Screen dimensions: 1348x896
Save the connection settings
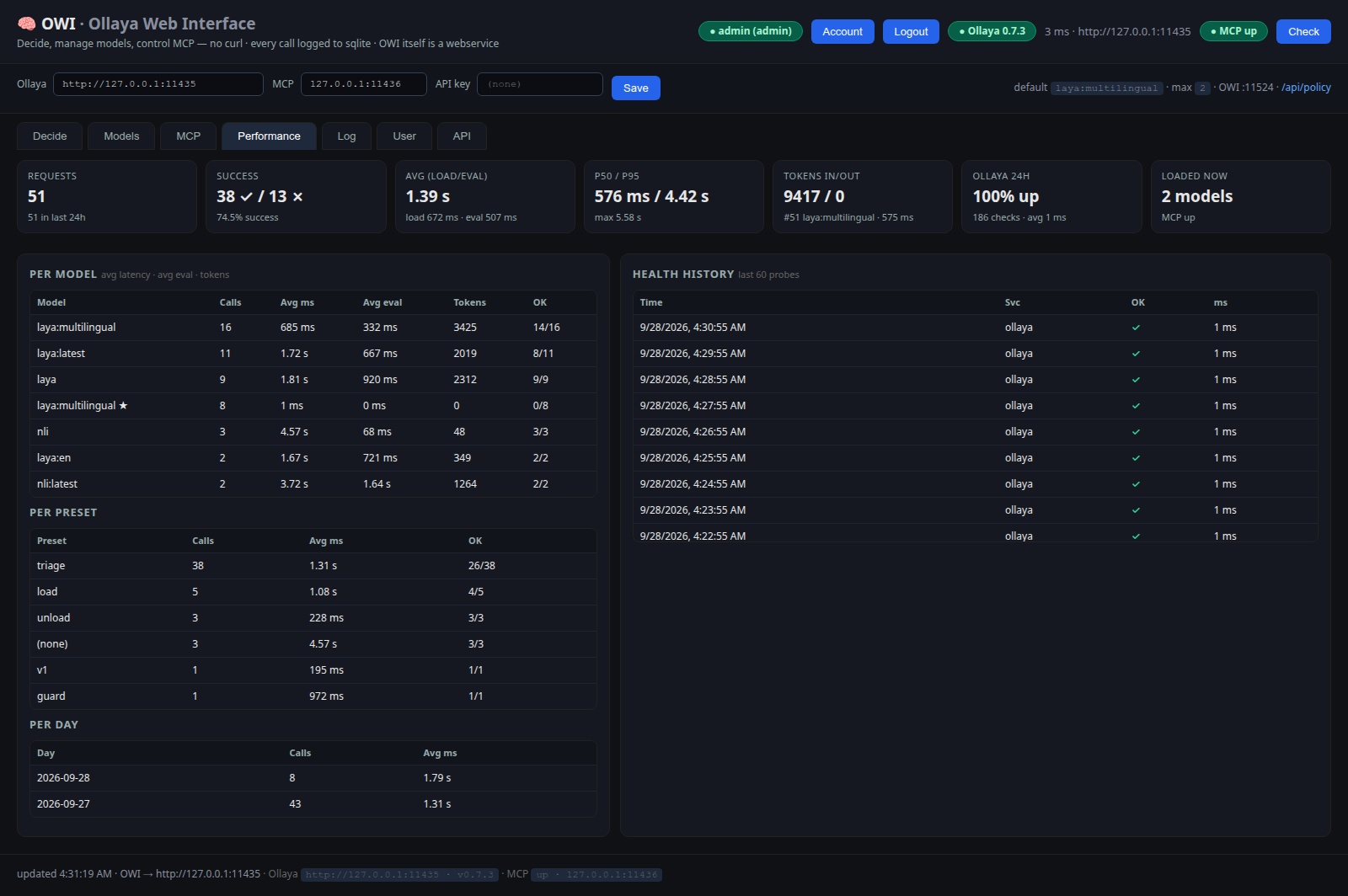636,88
